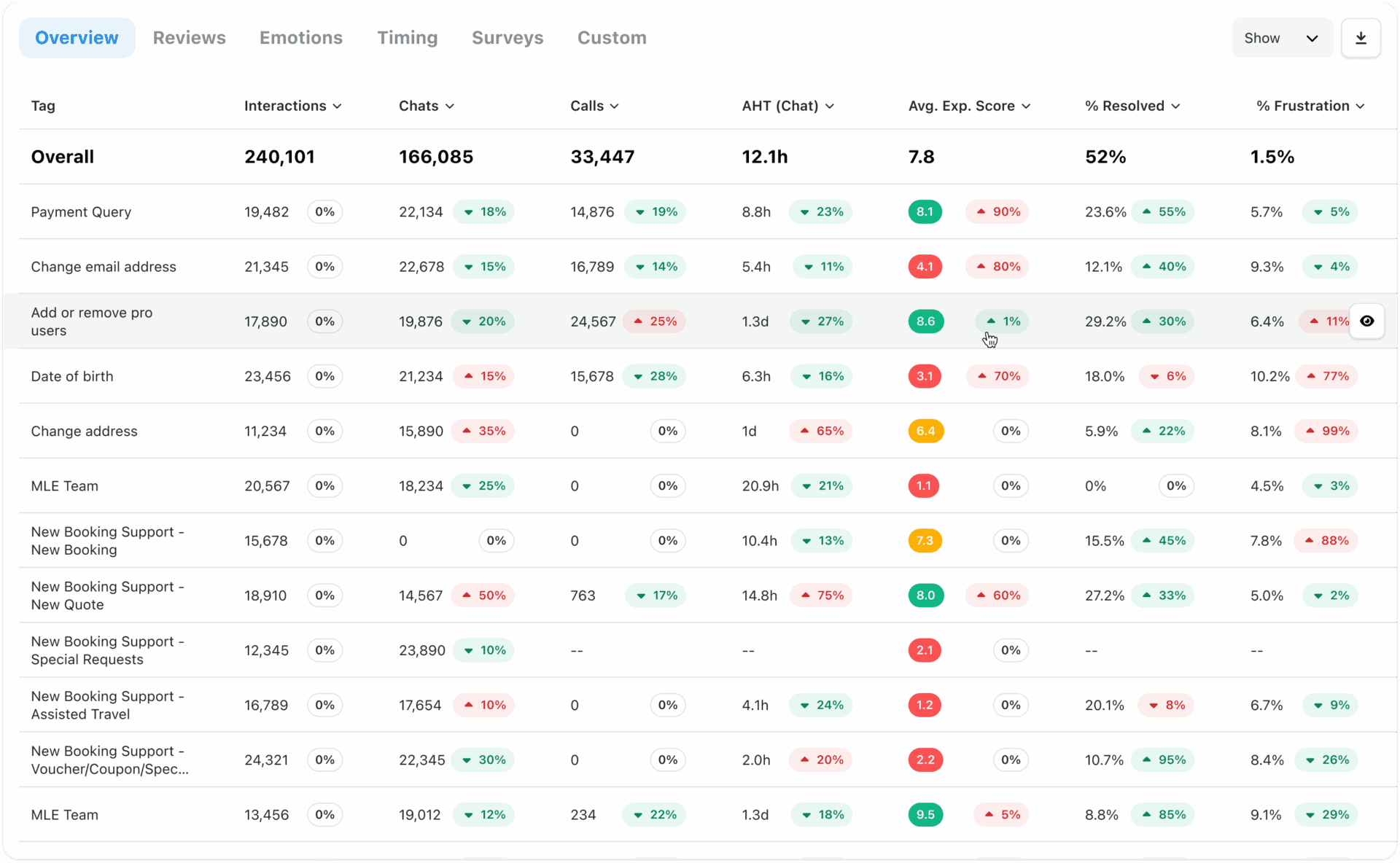Click the eye icon on hovered row
The image size is (1400, 863).
[x=1366, y=321]
